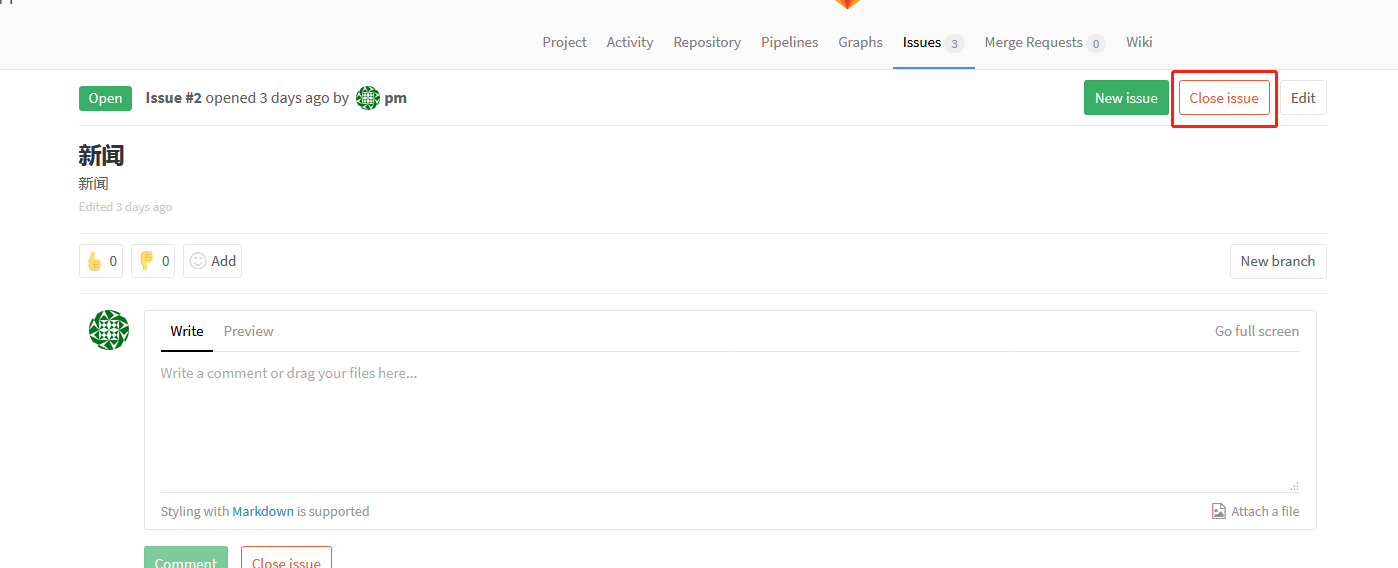Viewport: 1398px width, 568px height.
Task: Grab the comment box resize handle
Action: pyautogui.click(x=1294, y=486)
